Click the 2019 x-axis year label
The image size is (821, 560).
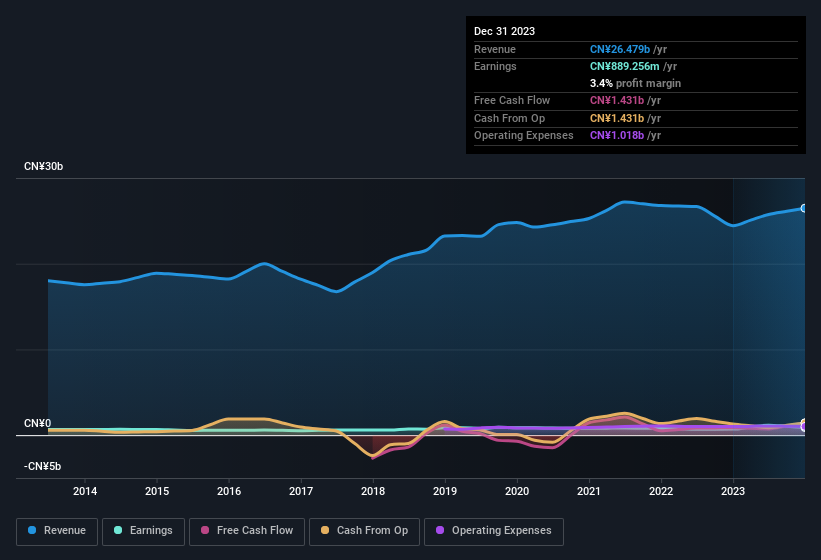(445, 491)
